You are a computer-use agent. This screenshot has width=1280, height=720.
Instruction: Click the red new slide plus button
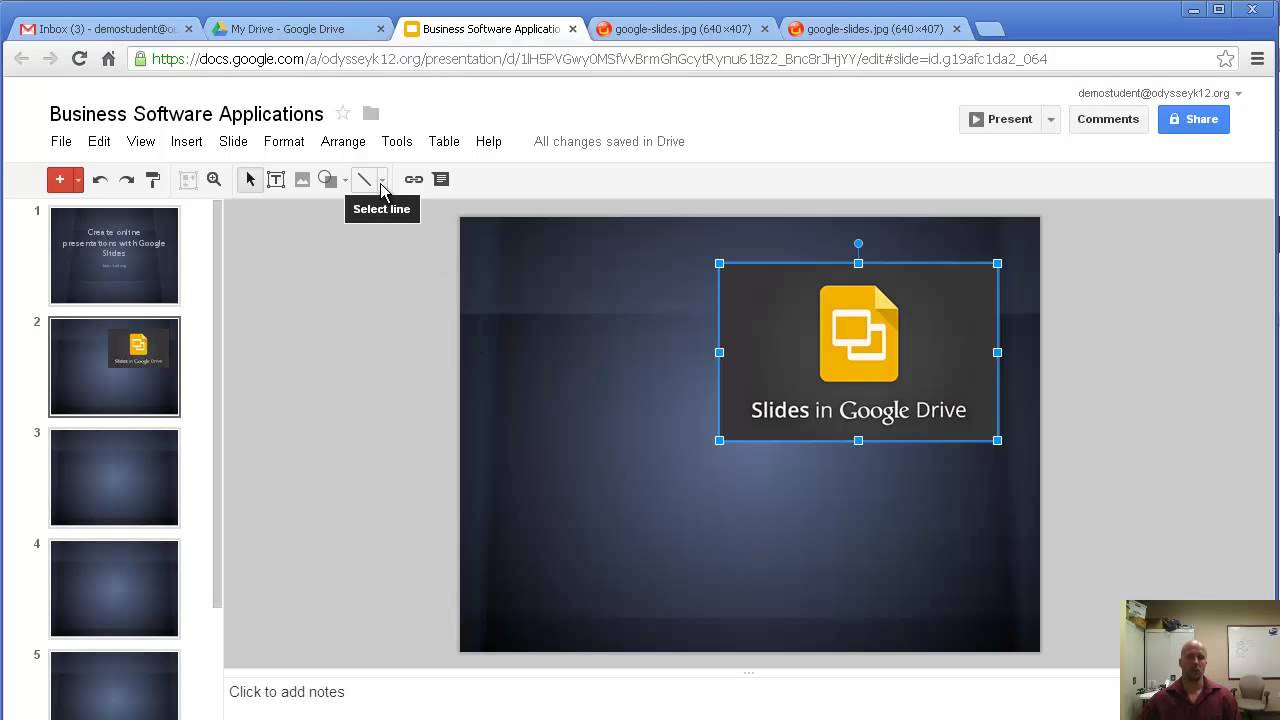pyautogui.click(x=60, y=179)
